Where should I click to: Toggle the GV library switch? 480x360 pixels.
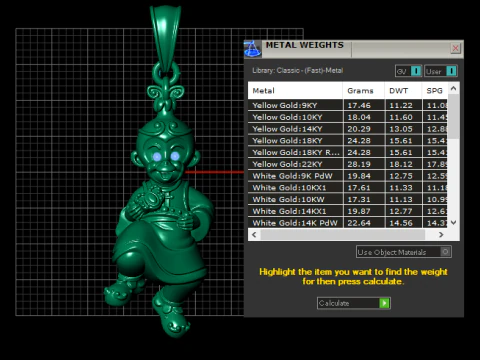click(x=409, y=71)
